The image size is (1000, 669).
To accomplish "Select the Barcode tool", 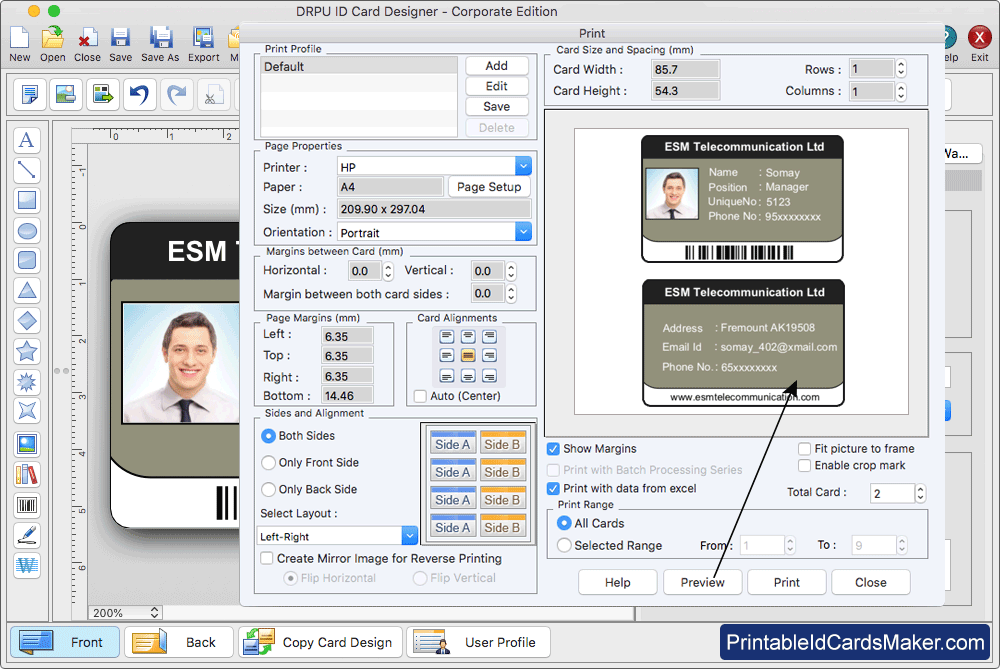I will 27,505.
